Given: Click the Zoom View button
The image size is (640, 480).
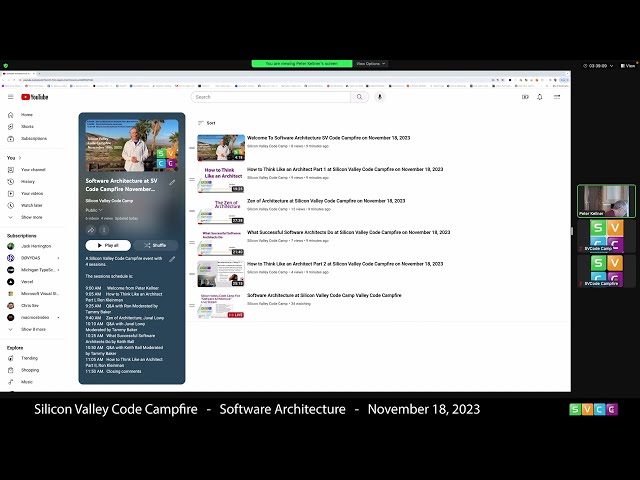Looking at the screenshot, I should [628, 65].
